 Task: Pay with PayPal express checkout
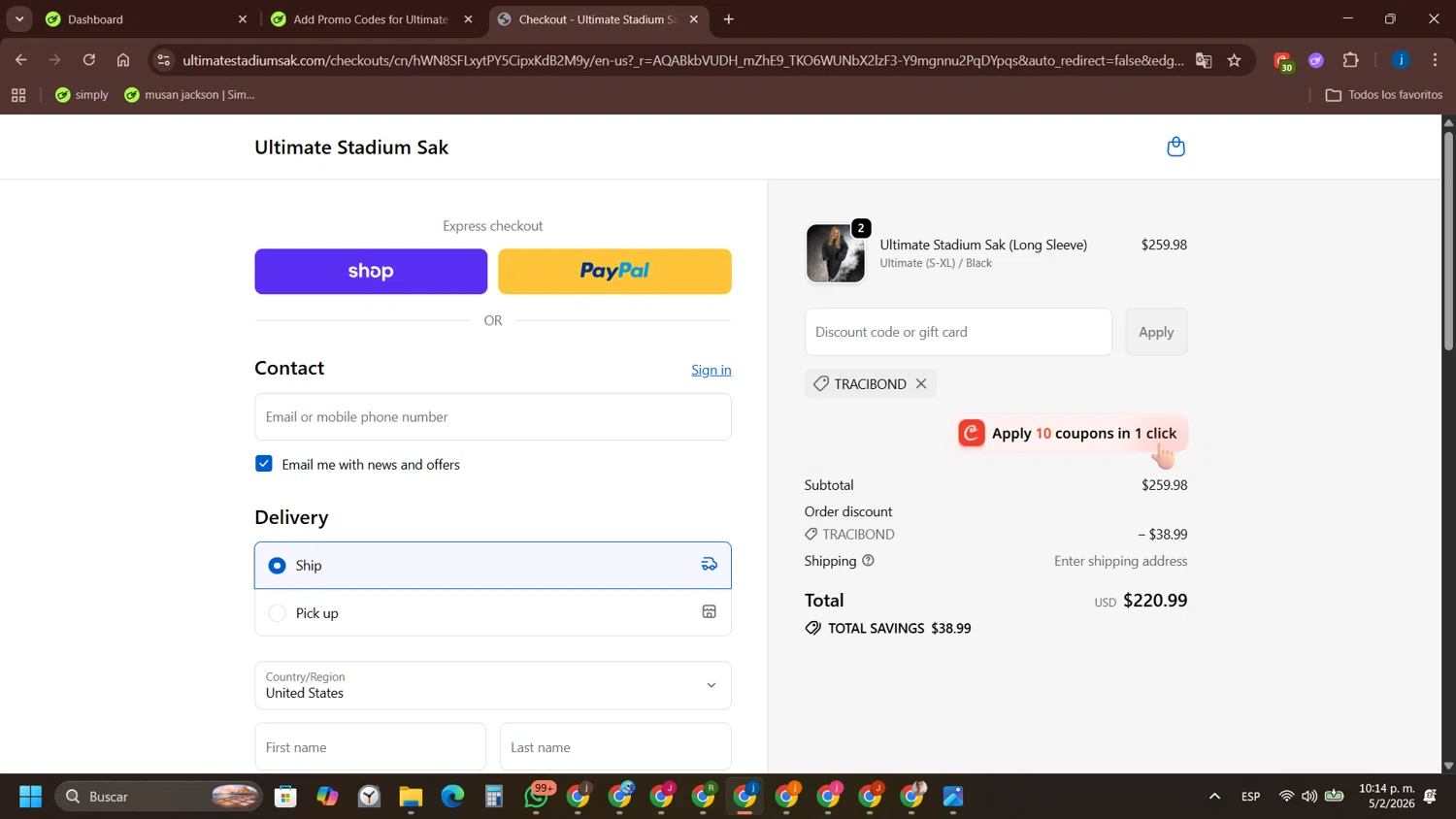click(614, 271)
